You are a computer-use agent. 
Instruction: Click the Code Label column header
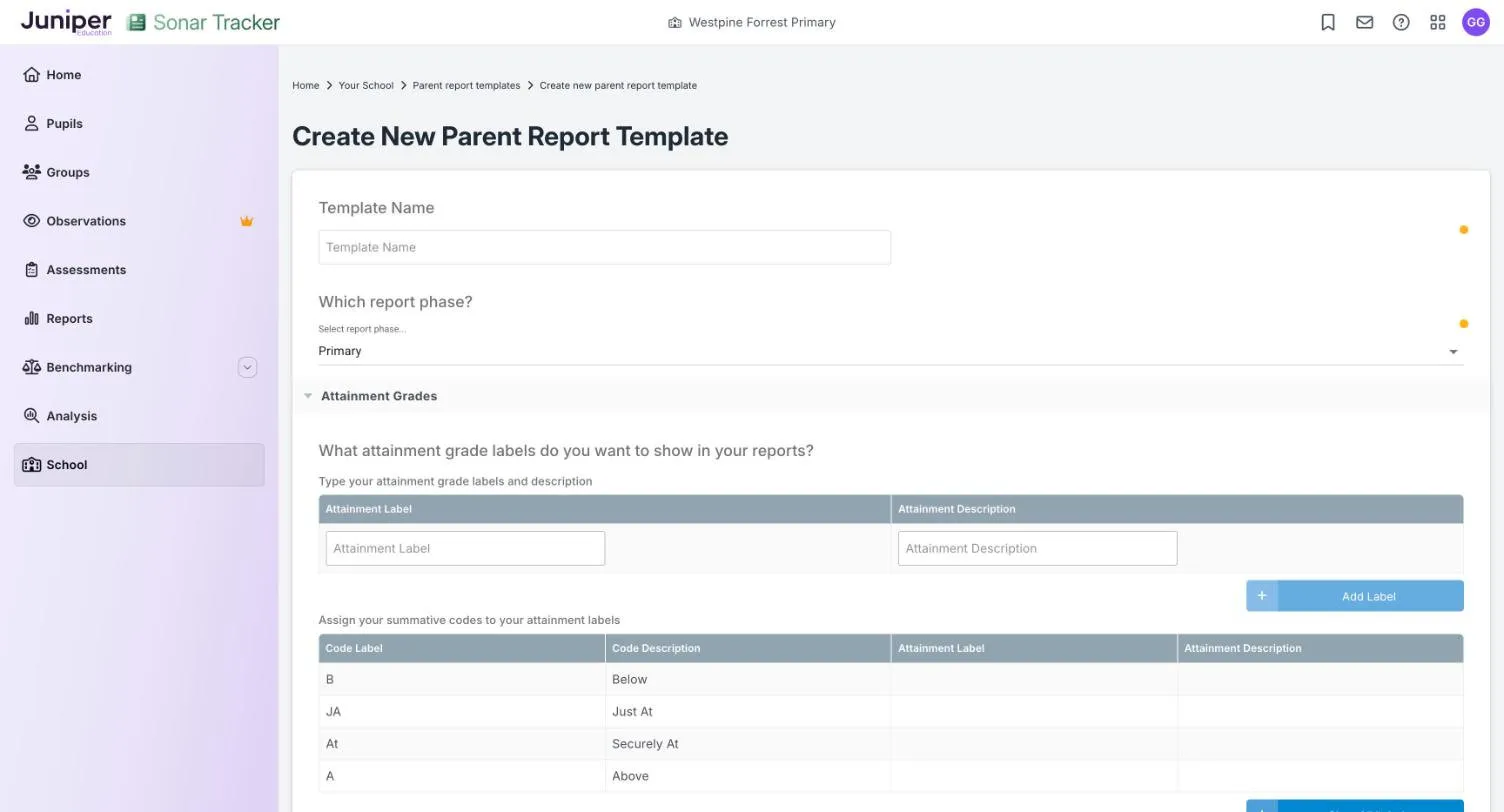(462, 648)
